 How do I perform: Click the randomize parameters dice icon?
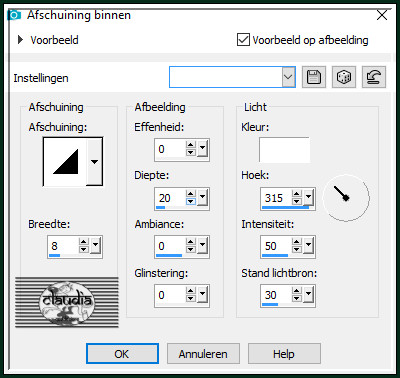[x=344, y=77]
